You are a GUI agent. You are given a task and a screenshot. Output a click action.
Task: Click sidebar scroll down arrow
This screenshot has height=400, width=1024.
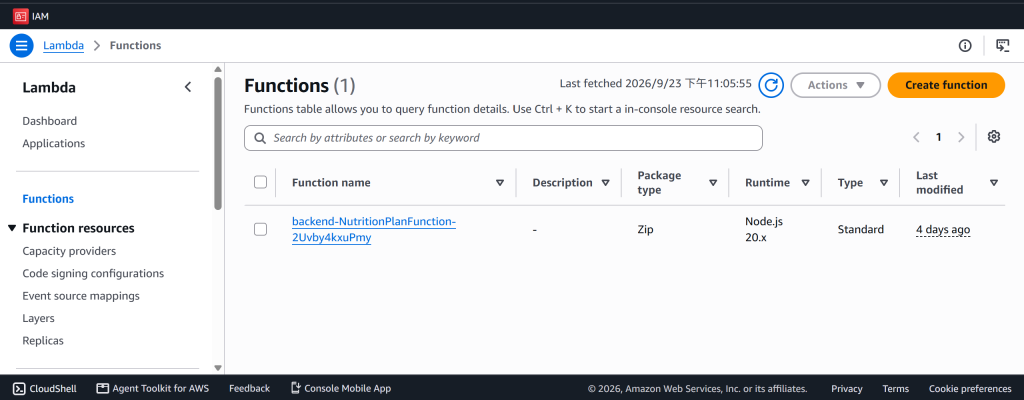pyautogui.click(x=218, y=368)
